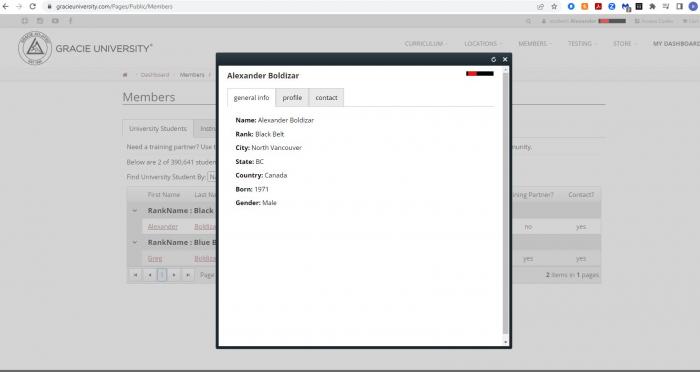Image resolution: width=700 pixels, height=372 pixels.
Task: Click the belt rank bar in site top bar
Action: [x=612, y=21]
